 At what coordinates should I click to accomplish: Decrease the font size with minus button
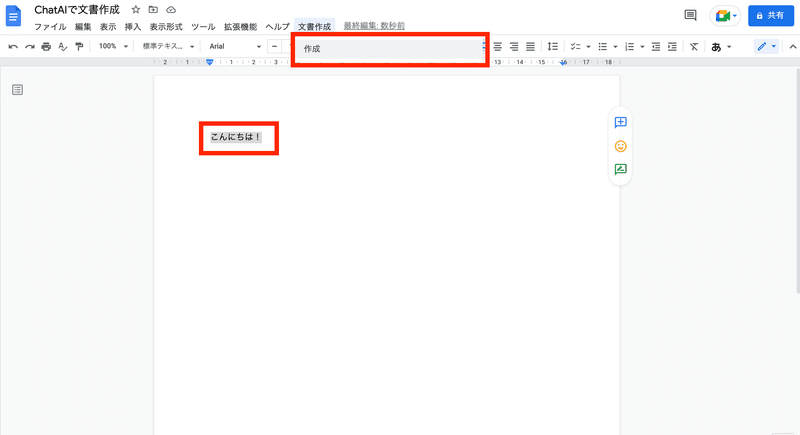274,47
